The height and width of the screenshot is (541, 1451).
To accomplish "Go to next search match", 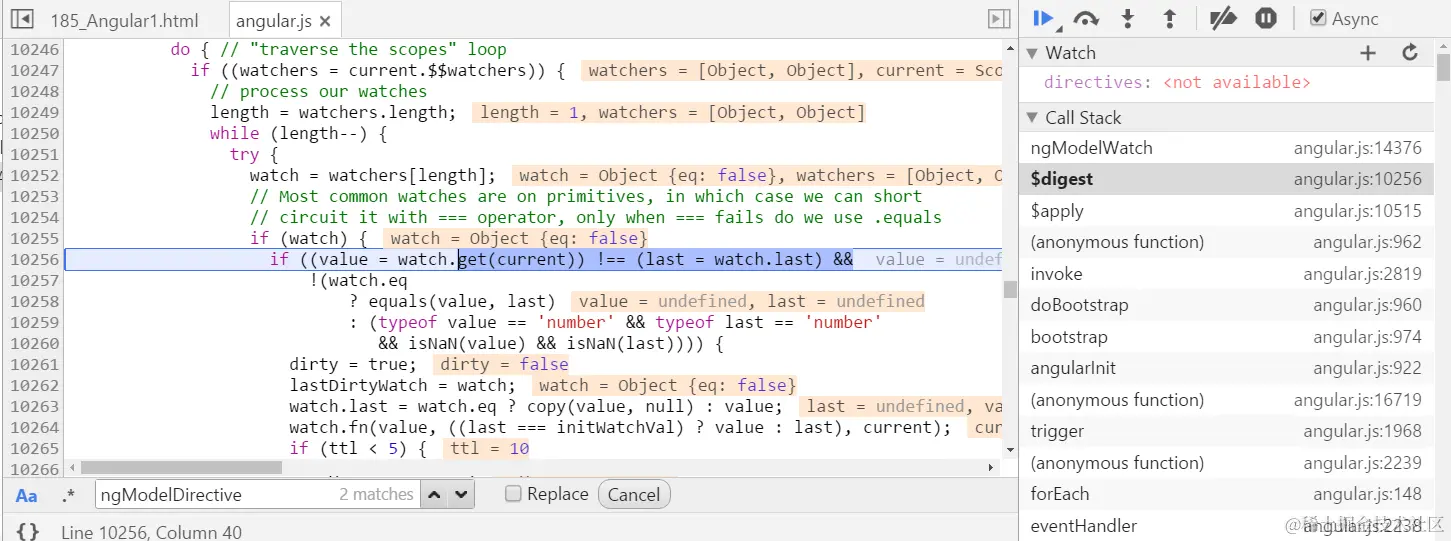I will 461,494.
